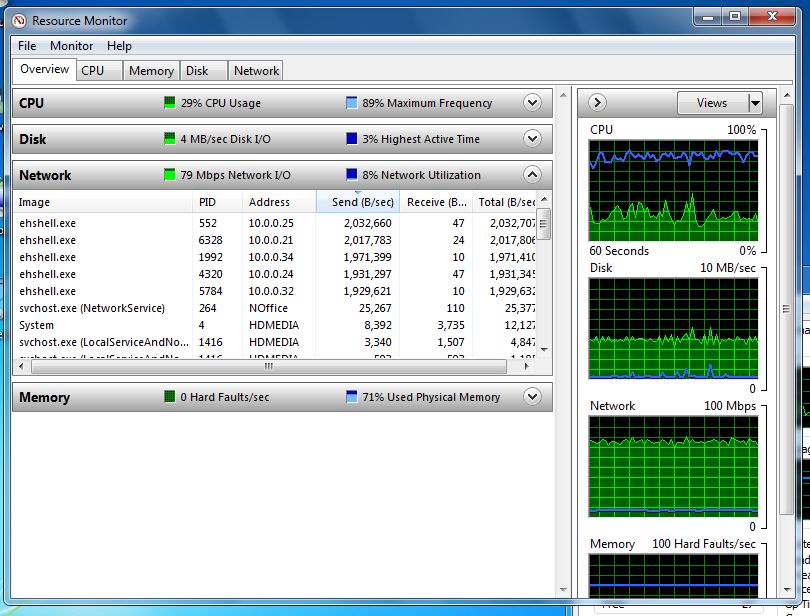Click the green CPU Usage indicator square
The width and height of the screenshot is (810, 616).
169,103
